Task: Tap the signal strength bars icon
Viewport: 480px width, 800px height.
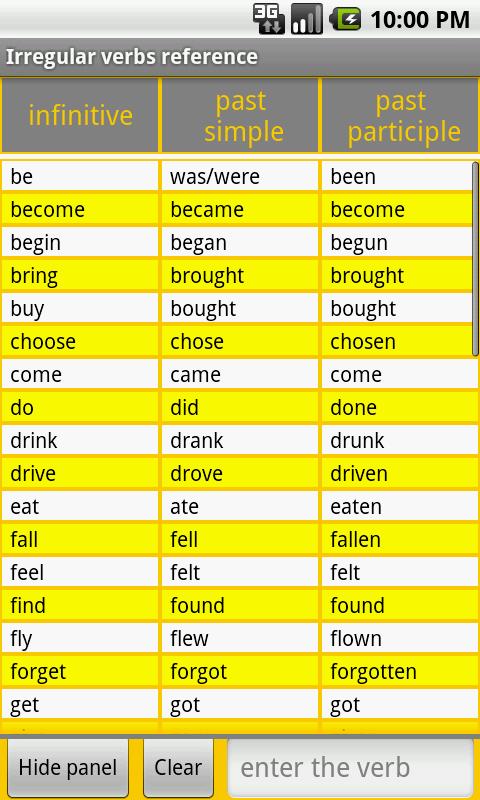Action: [x=307, y=19]
